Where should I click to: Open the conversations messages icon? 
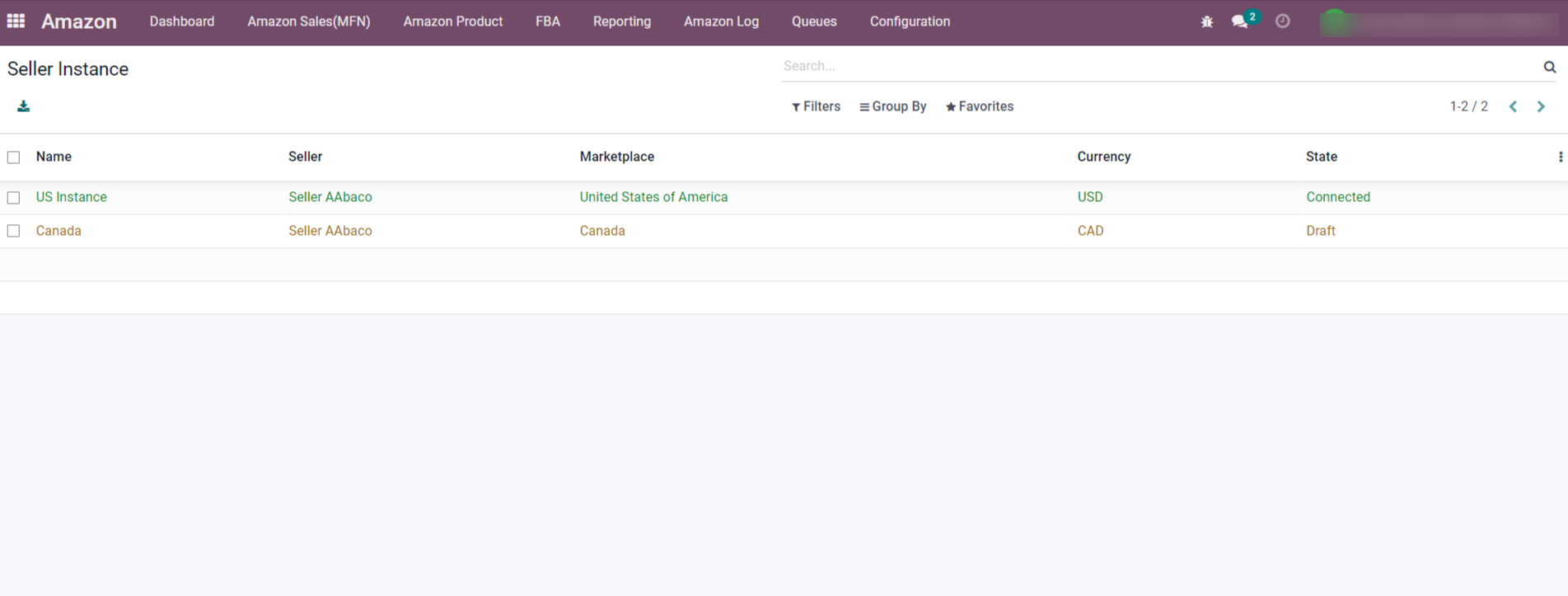(1240, 21)
